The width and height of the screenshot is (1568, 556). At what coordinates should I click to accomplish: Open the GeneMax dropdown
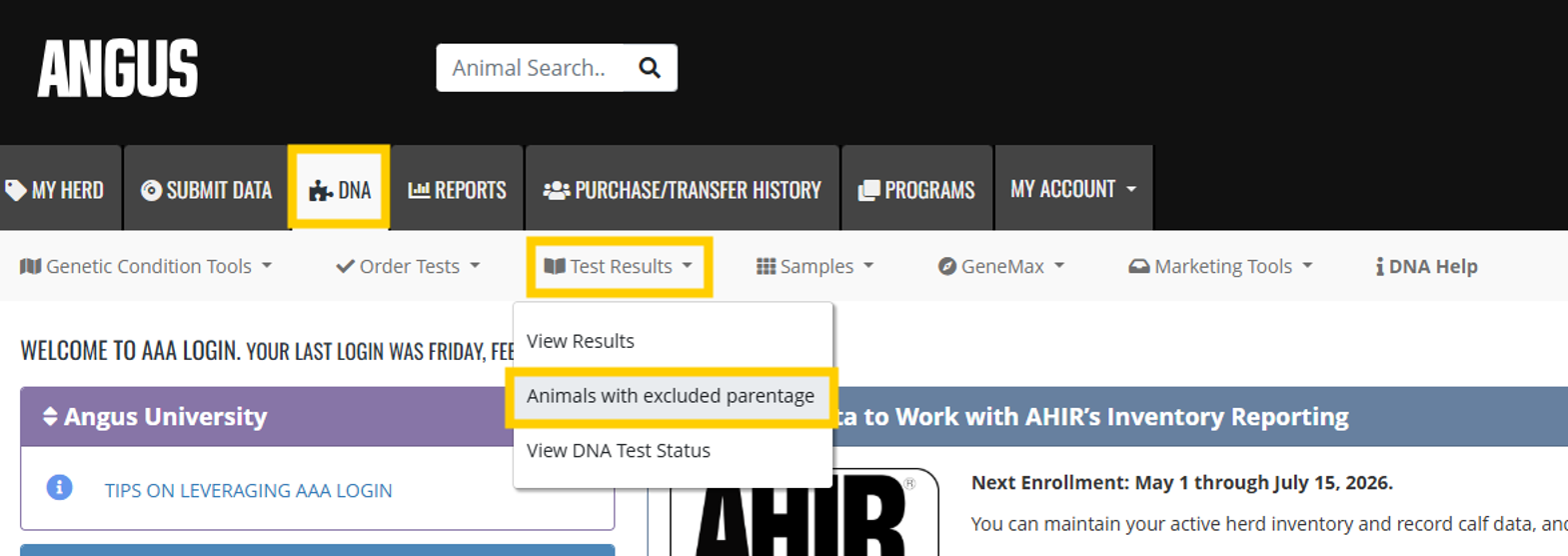pos(1000,267)
